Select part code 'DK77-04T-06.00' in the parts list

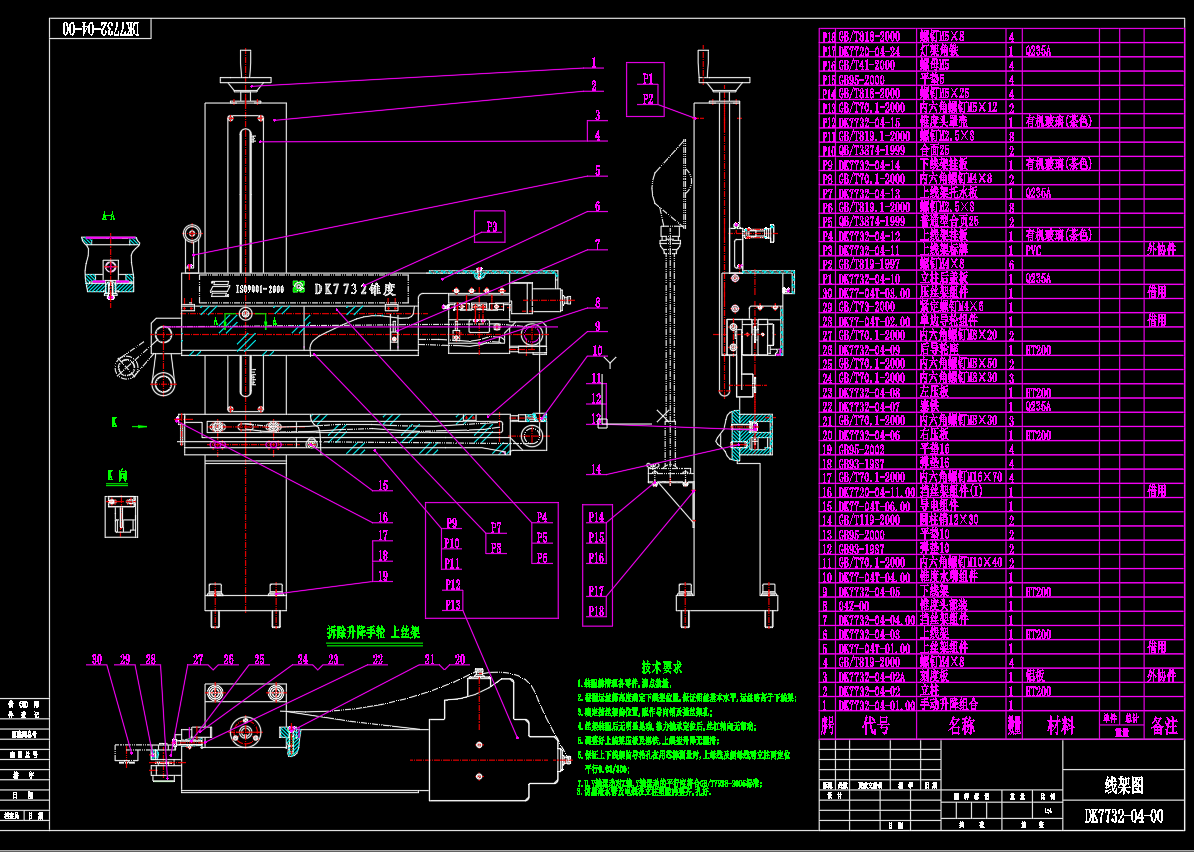tap(874, 506)
